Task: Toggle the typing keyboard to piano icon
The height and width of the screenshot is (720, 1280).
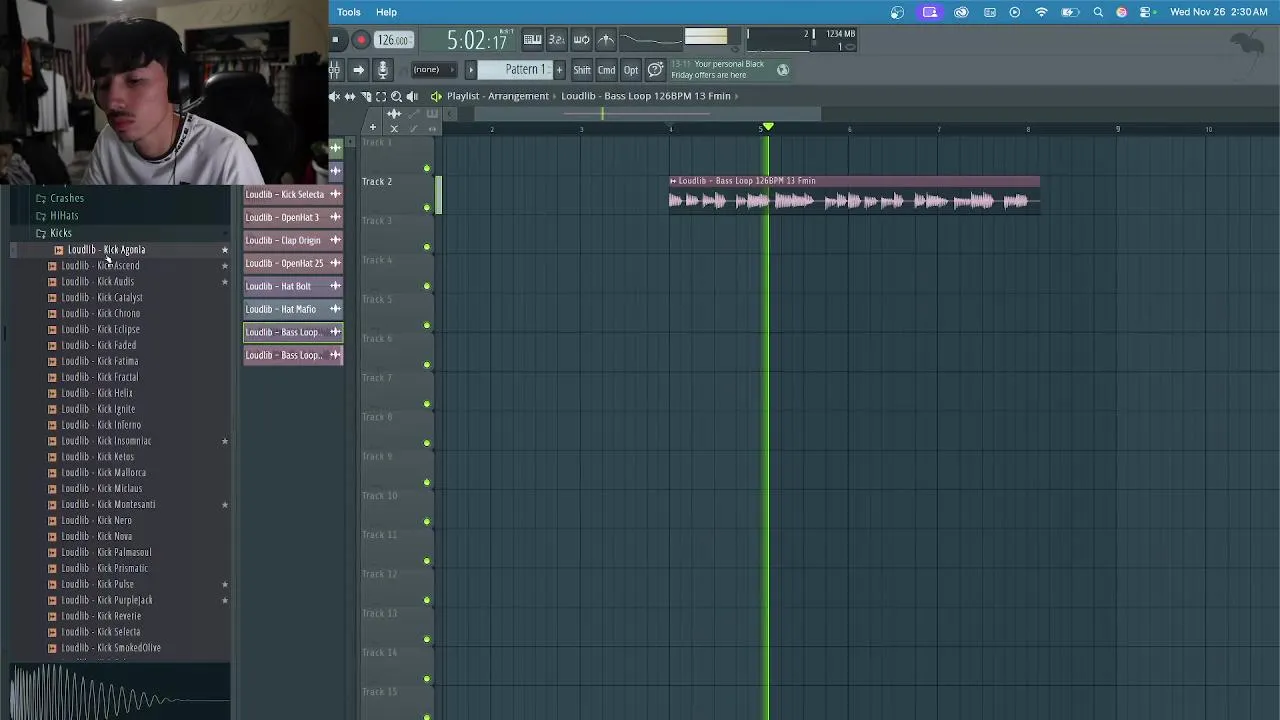Action: tap(533, 40)
